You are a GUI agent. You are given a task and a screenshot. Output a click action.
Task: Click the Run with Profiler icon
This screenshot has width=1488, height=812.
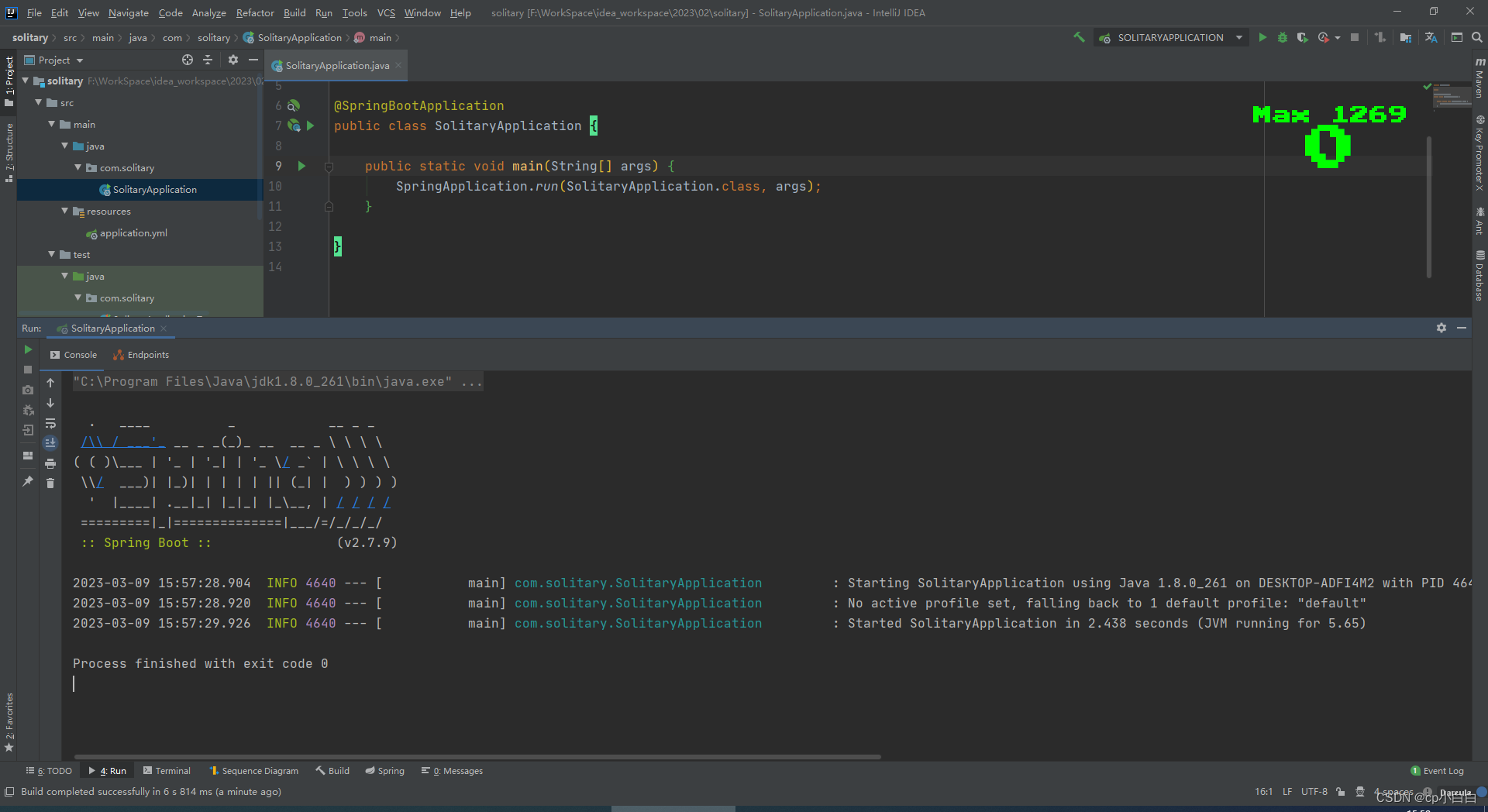[1323, 37]
